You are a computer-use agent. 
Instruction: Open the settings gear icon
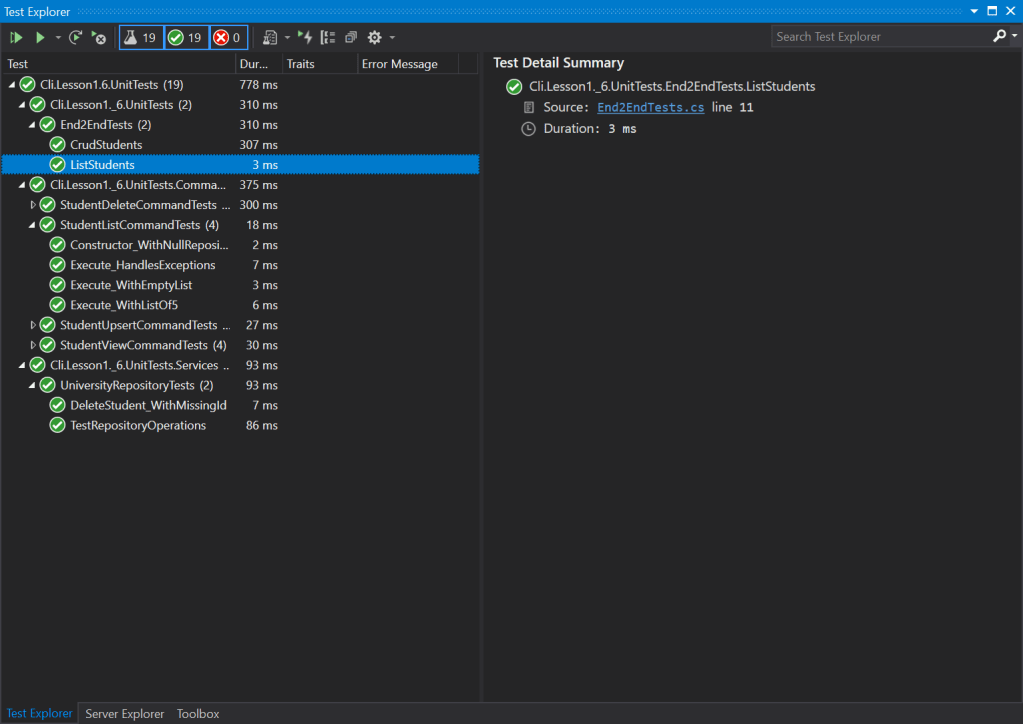374,37
